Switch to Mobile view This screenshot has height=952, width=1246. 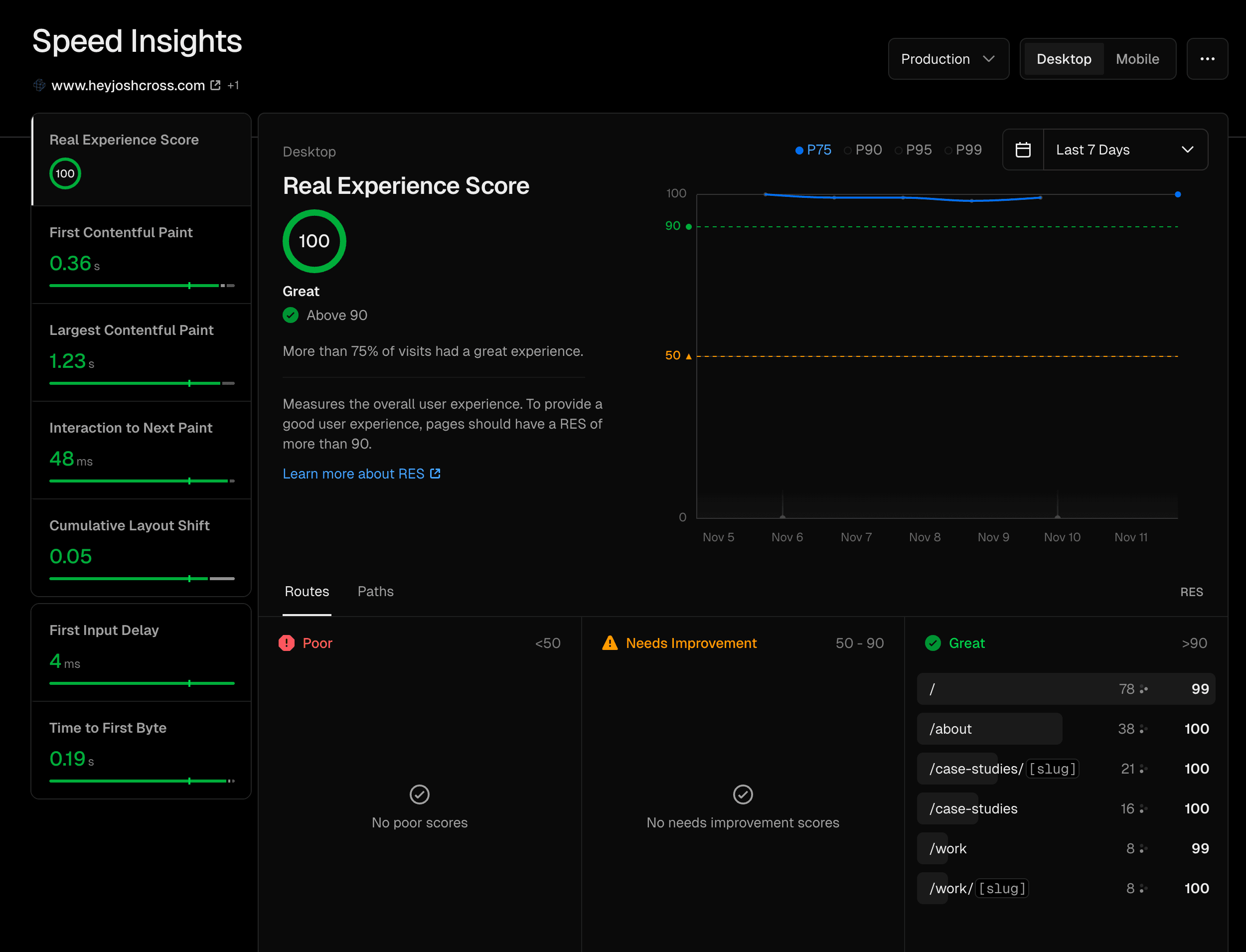point(1137,58)
